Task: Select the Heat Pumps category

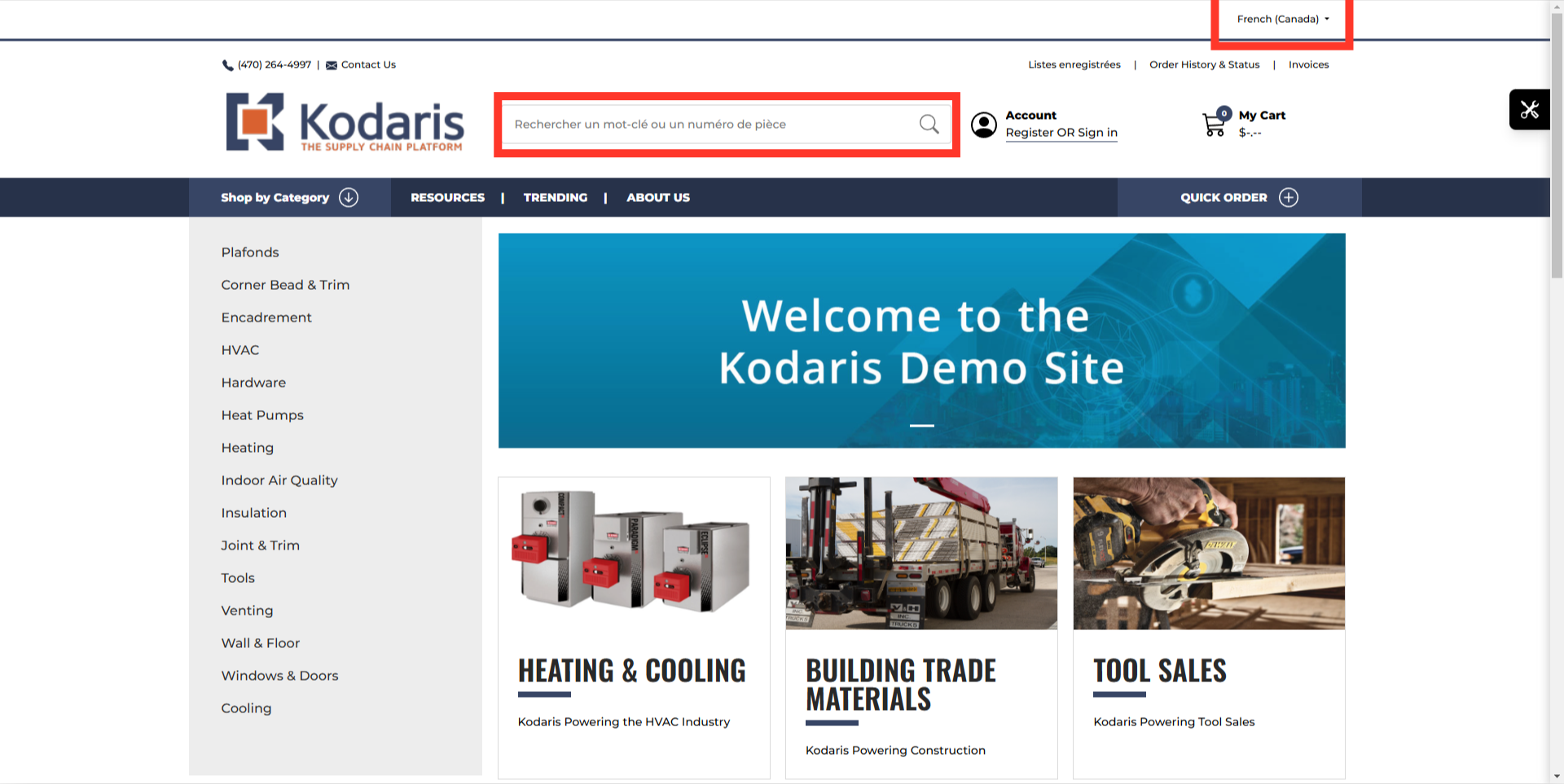Action: tap(262, 415)
